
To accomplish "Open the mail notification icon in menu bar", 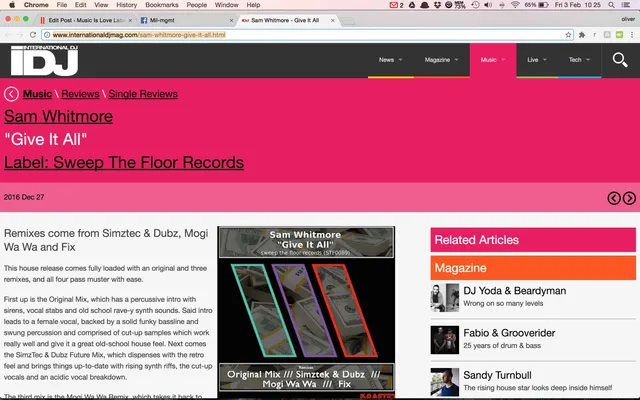I will [396, 5].
